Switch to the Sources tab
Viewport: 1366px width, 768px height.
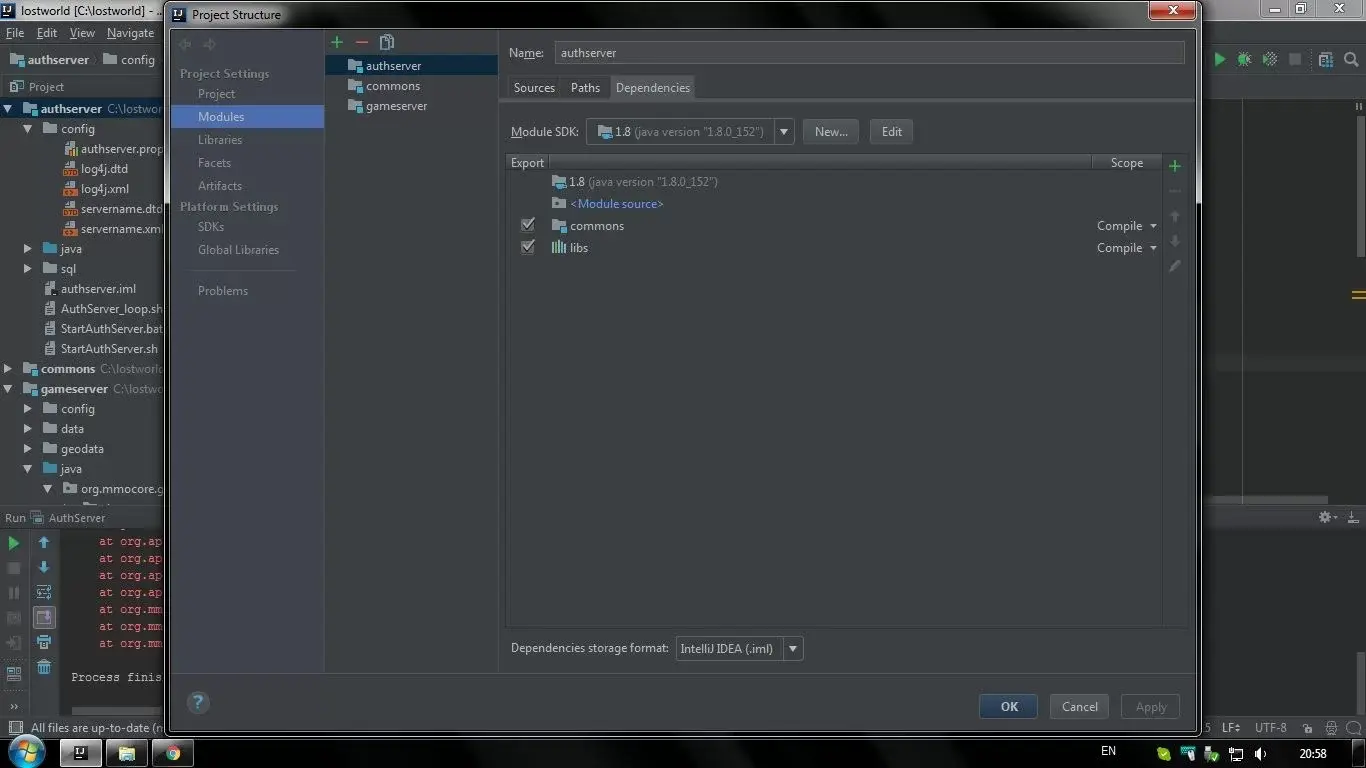coord(534,88)
